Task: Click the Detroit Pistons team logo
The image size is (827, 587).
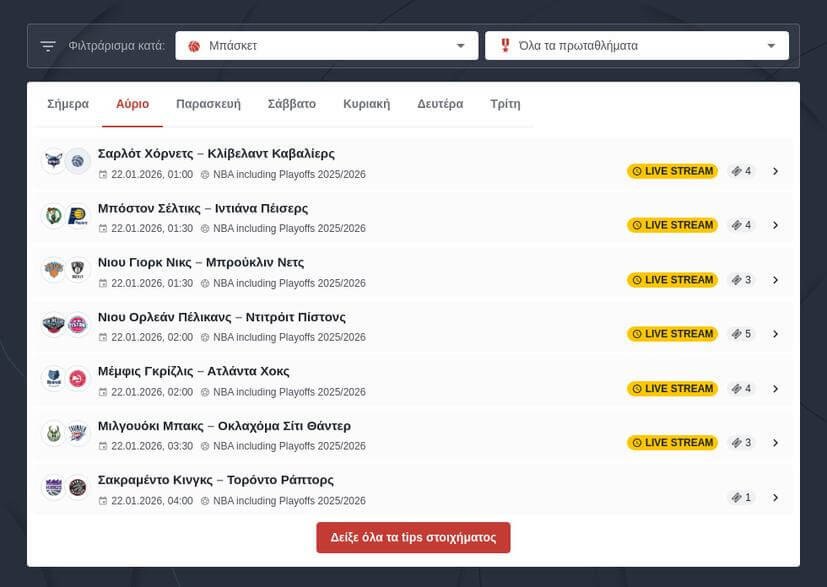Action: [x=78, y=324]
